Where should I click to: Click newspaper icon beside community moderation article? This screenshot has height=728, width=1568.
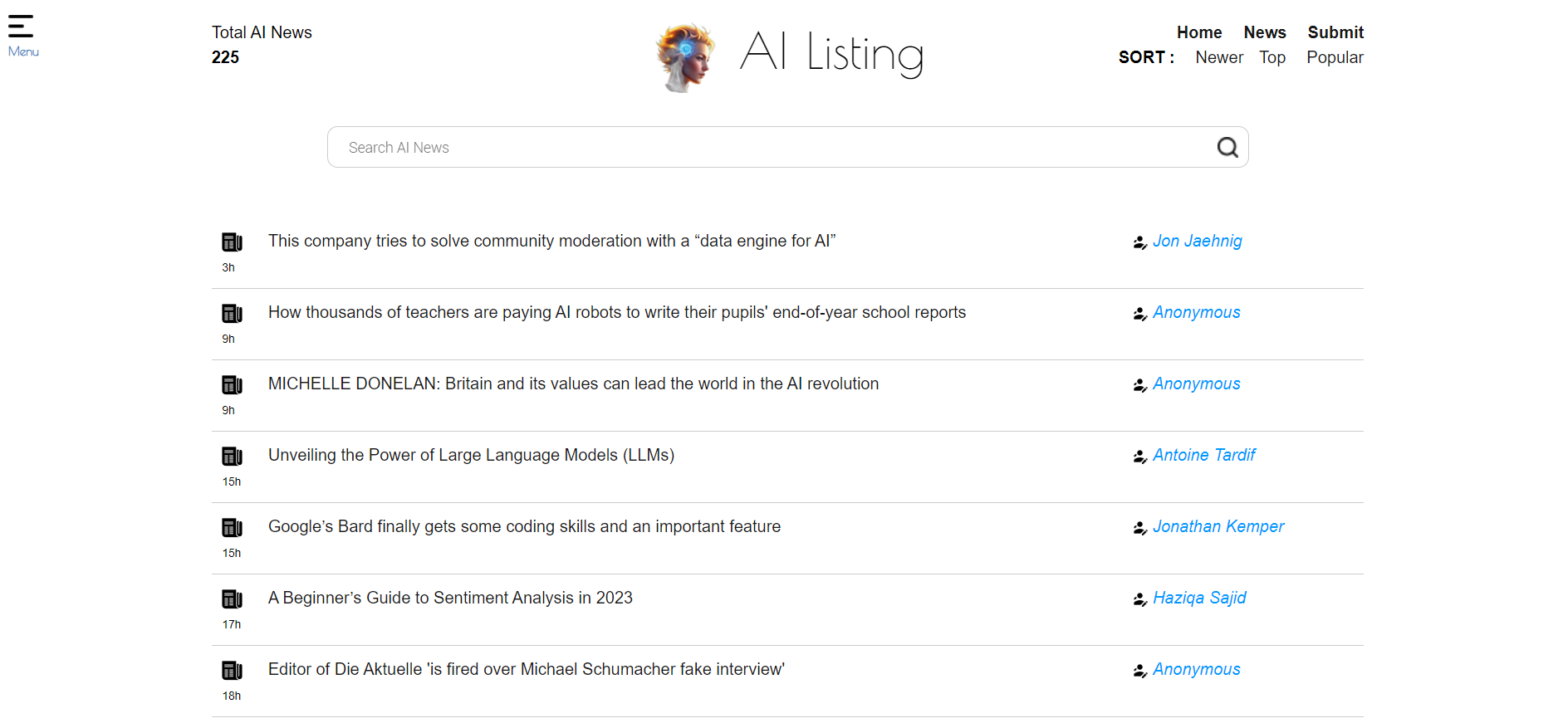click(232, 242)
